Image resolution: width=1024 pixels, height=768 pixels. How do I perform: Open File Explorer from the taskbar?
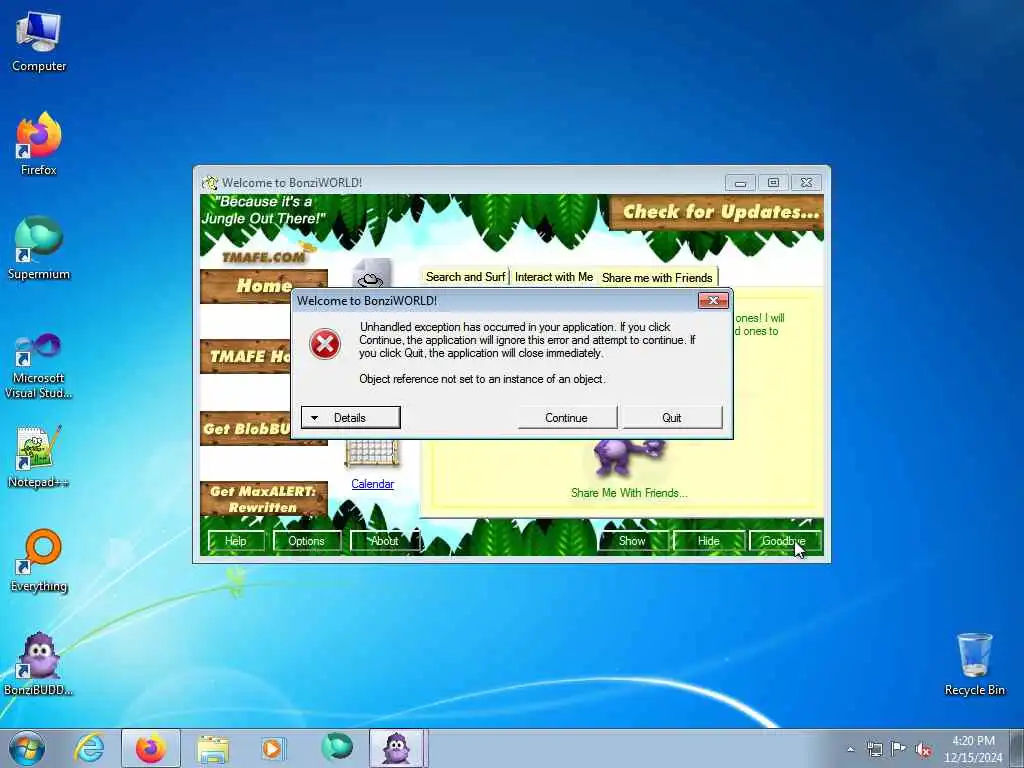(x=213, y=749)
